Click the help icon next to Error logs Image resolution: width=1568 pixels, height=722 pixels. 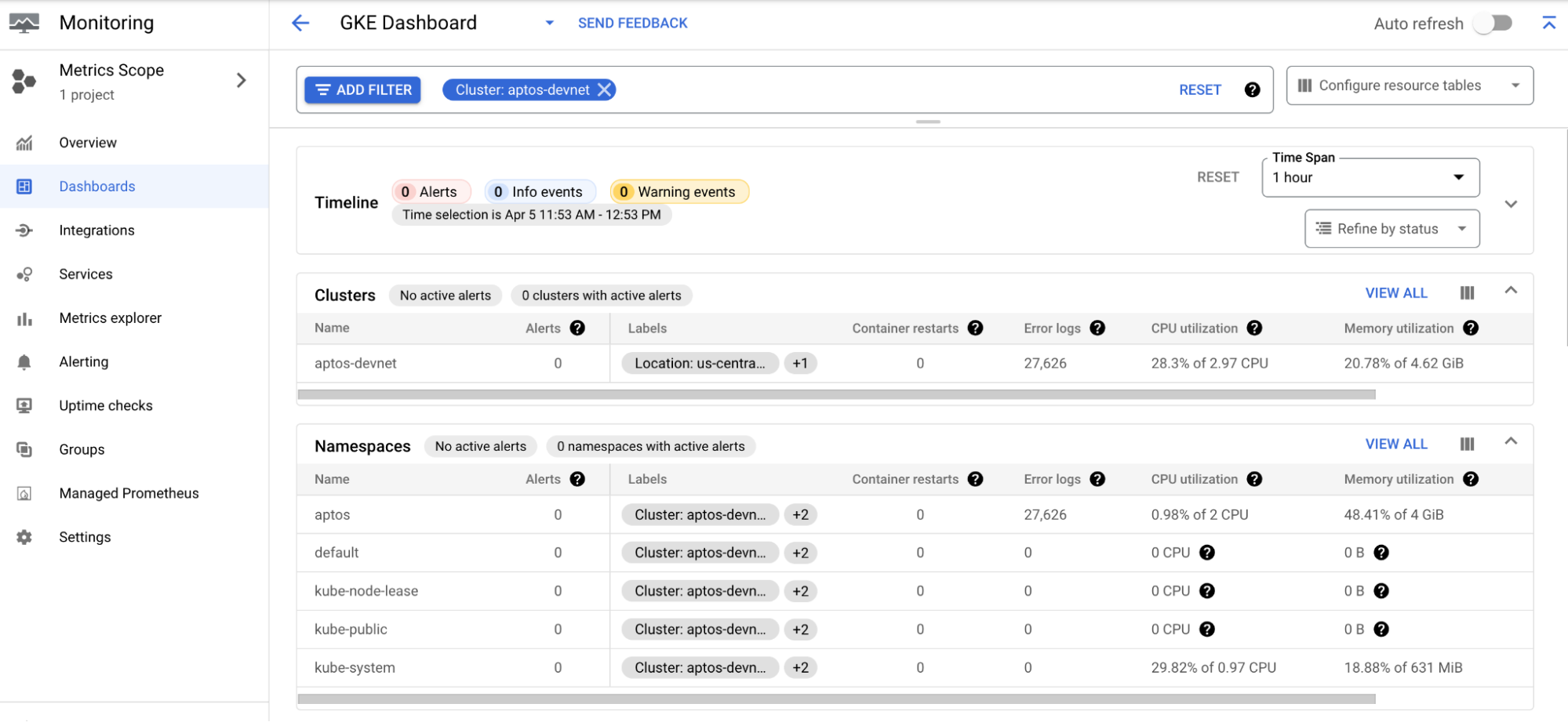(1097, 328)
